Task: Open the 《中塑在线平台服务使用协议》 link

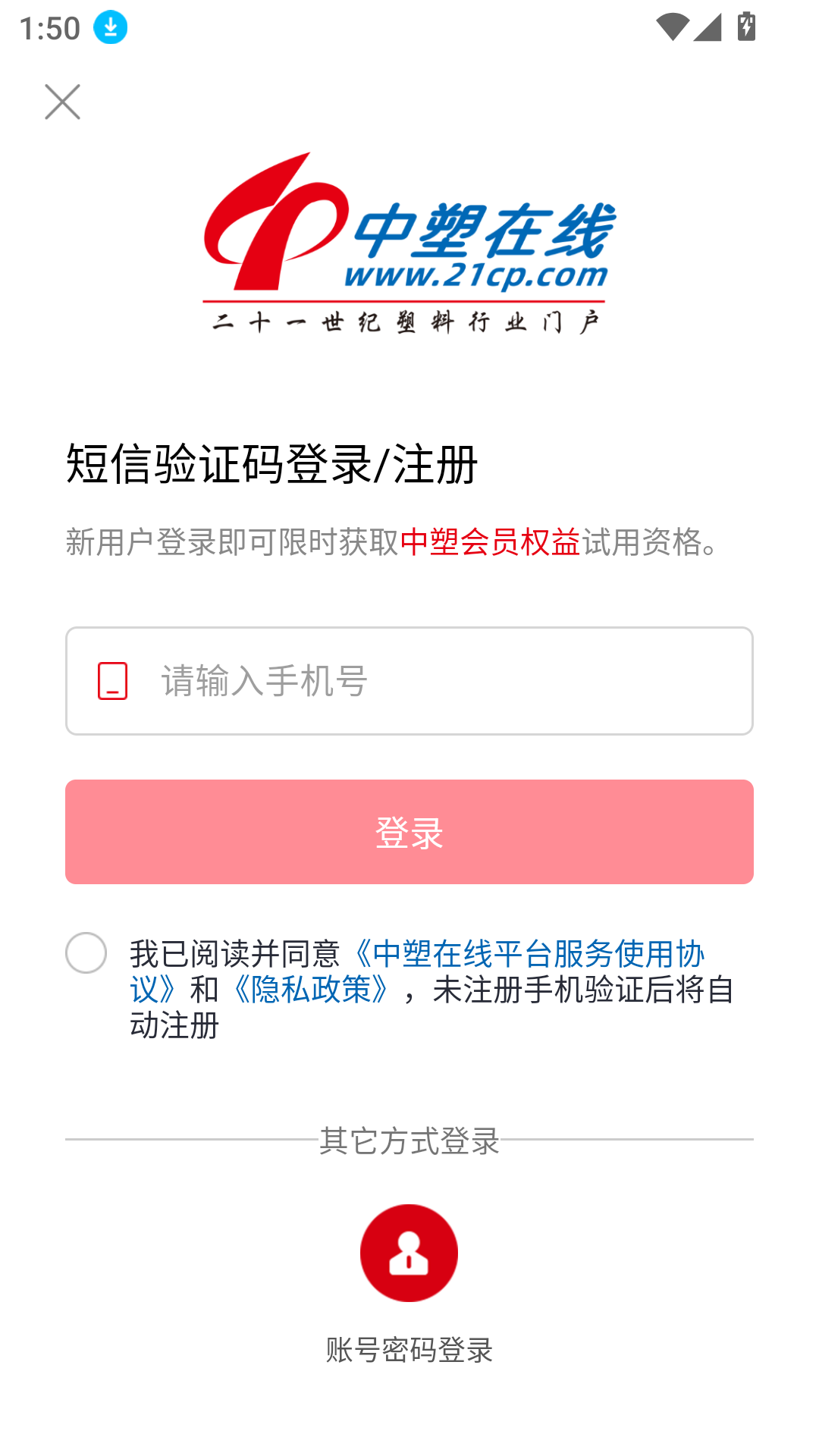Action: (x=531, y=954)
